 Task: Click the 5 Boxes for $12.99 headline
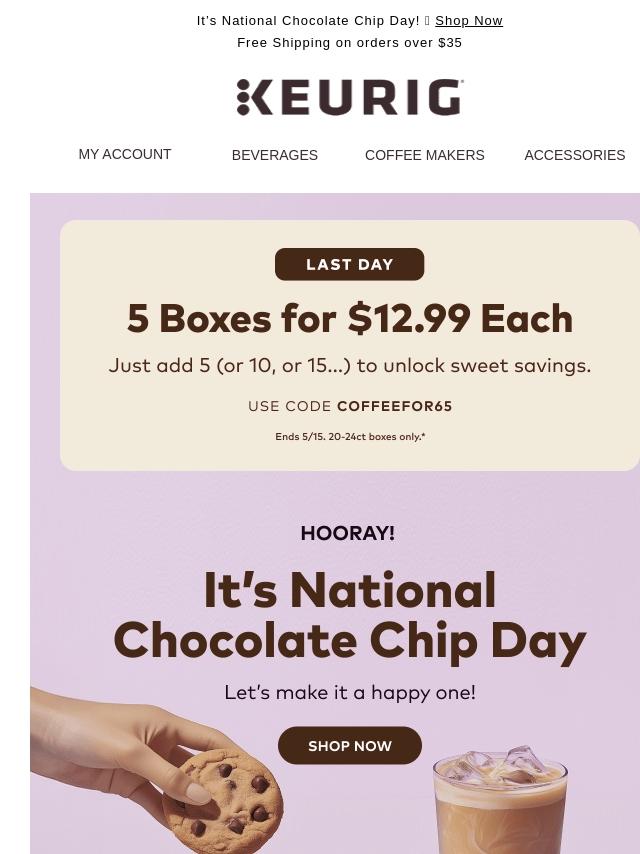(350, 318)
